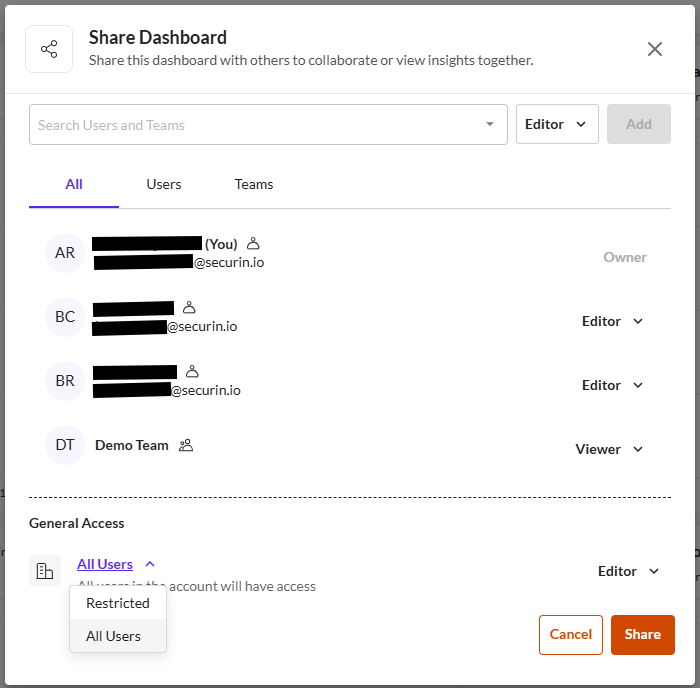Click the share icon beside Share Dashboard title
700x688 pixels.
pos(49,49)
